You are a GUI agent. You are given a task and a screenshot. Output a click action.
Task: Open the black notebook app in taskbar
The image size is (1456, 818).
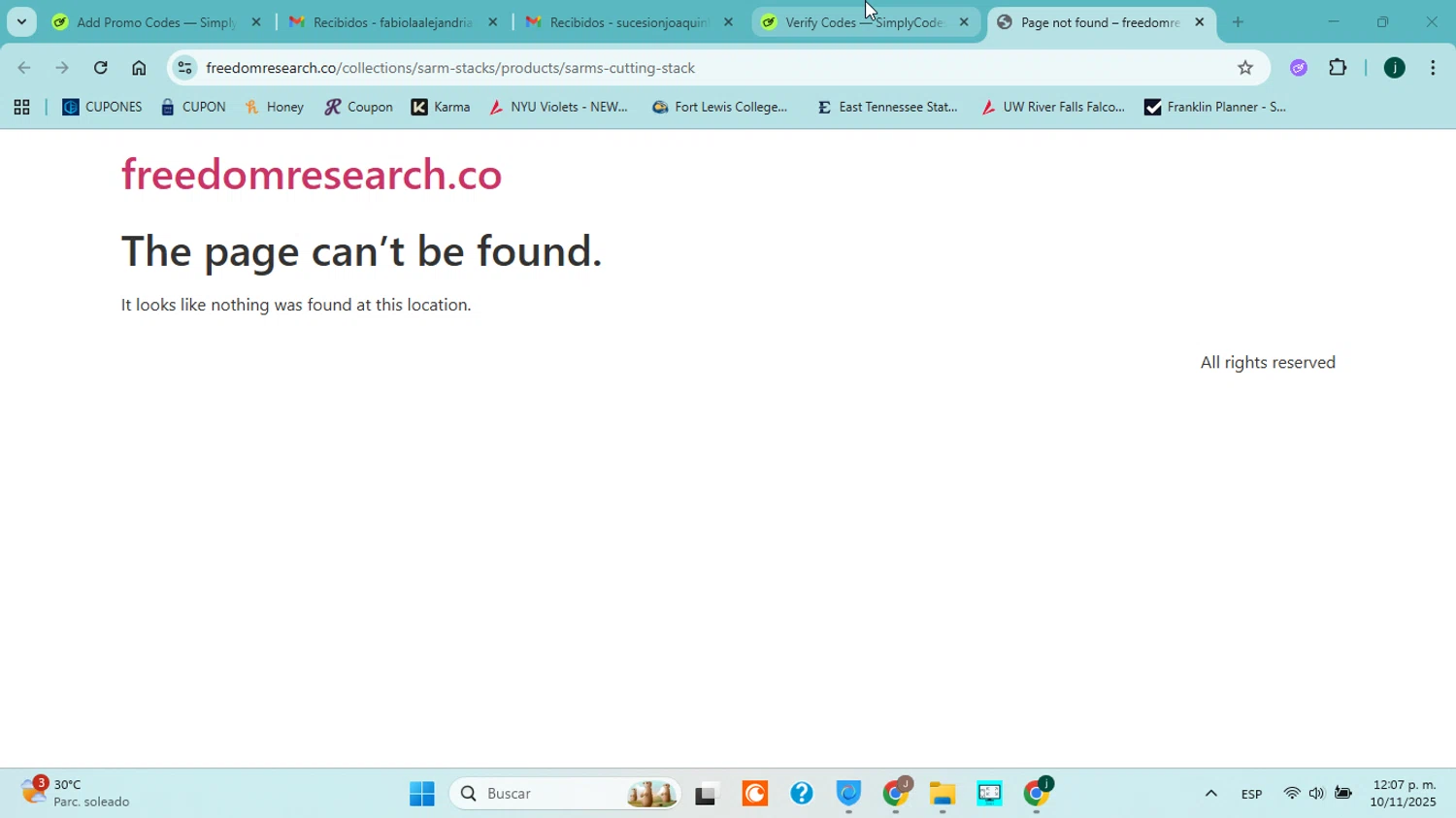coord(706,794)
